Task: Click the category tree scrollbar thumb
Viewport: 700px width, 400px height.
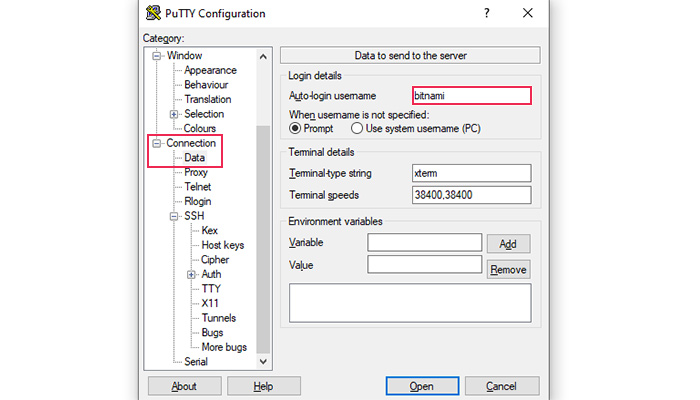Action: click(263, 240)
